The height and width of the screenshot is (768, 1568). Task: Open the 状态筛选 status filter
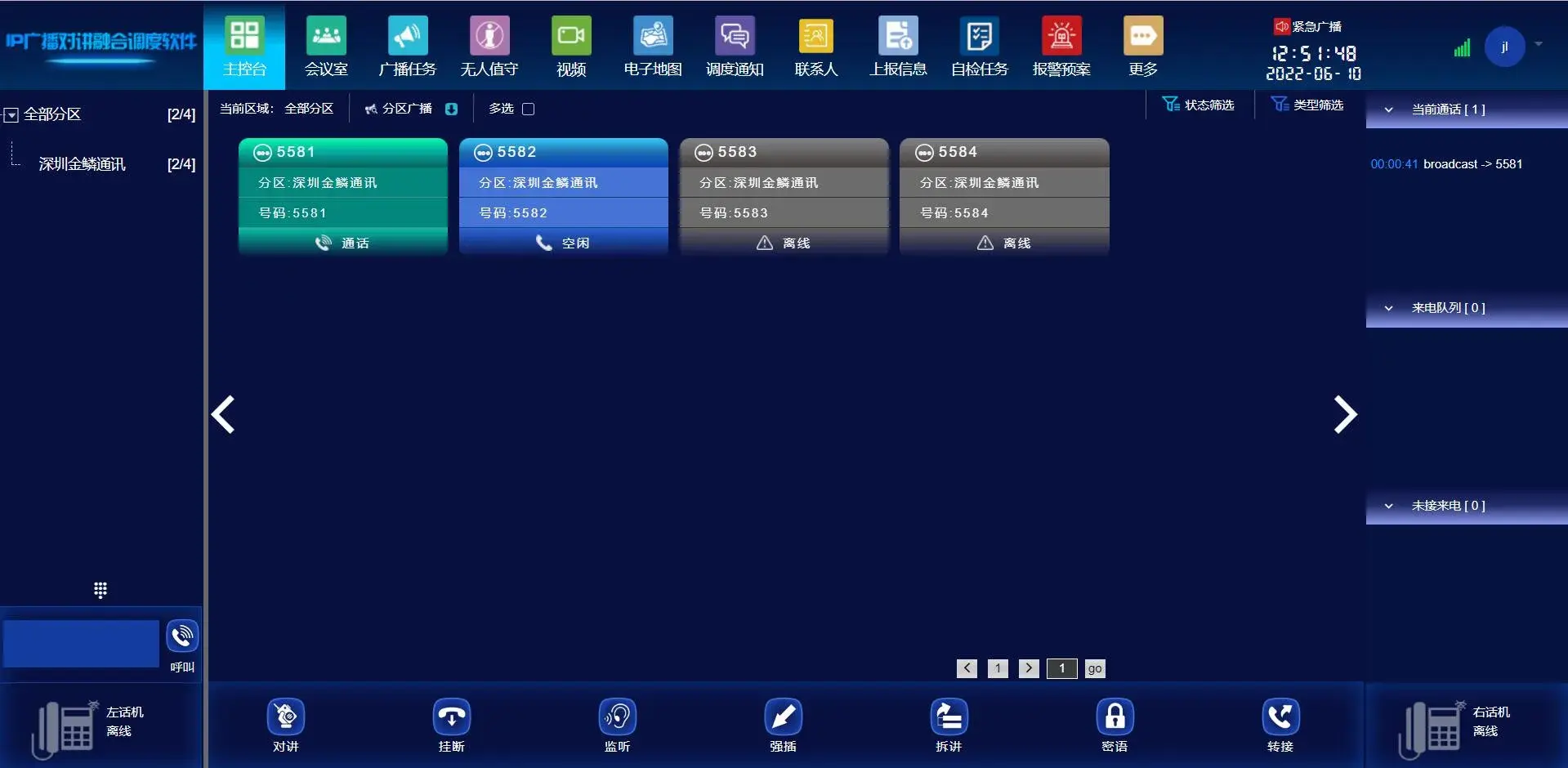(1198, 105)
